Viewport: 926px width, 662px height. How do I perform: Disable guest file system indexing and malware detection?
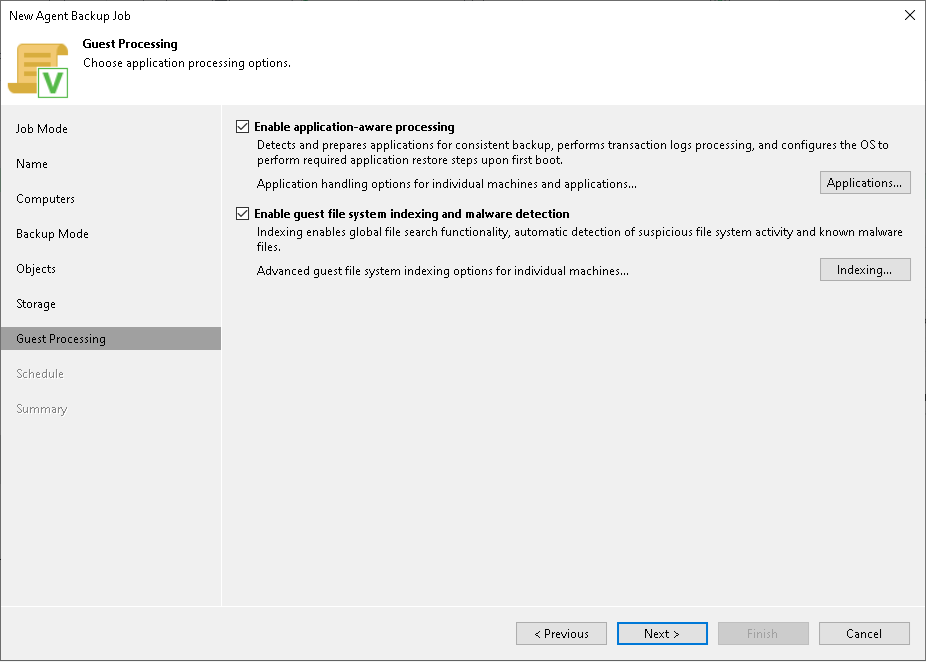[x=242, y=214]
